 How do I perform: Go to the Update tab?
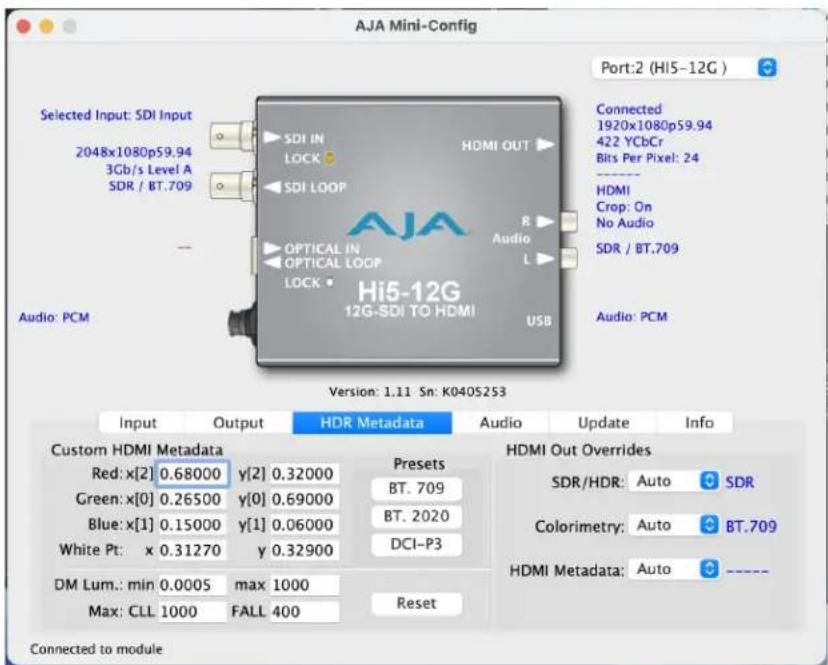point(603,423)
